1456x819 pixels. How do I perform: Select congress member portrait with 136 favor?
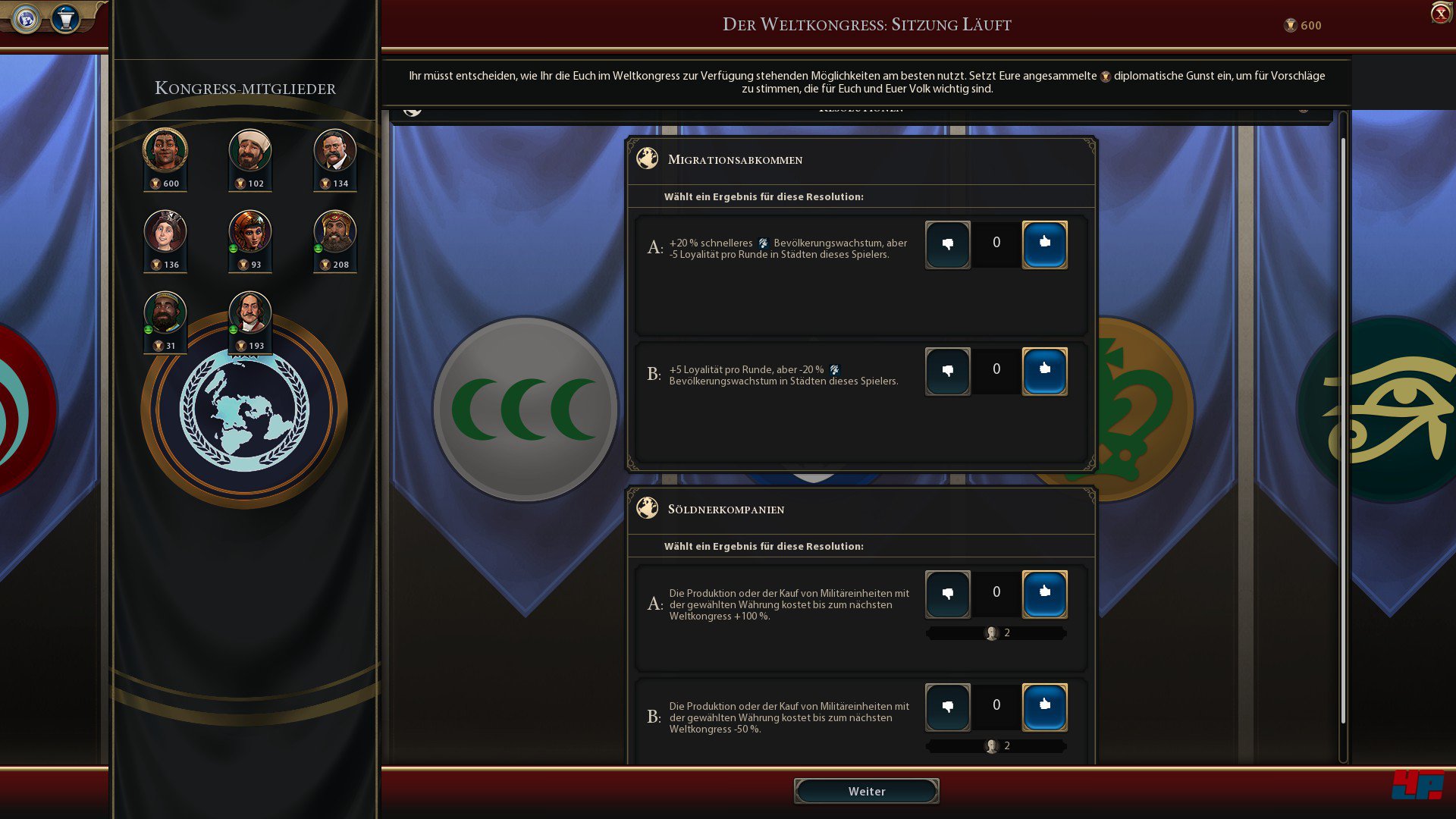pyautogui.click(x=165, y=231)
